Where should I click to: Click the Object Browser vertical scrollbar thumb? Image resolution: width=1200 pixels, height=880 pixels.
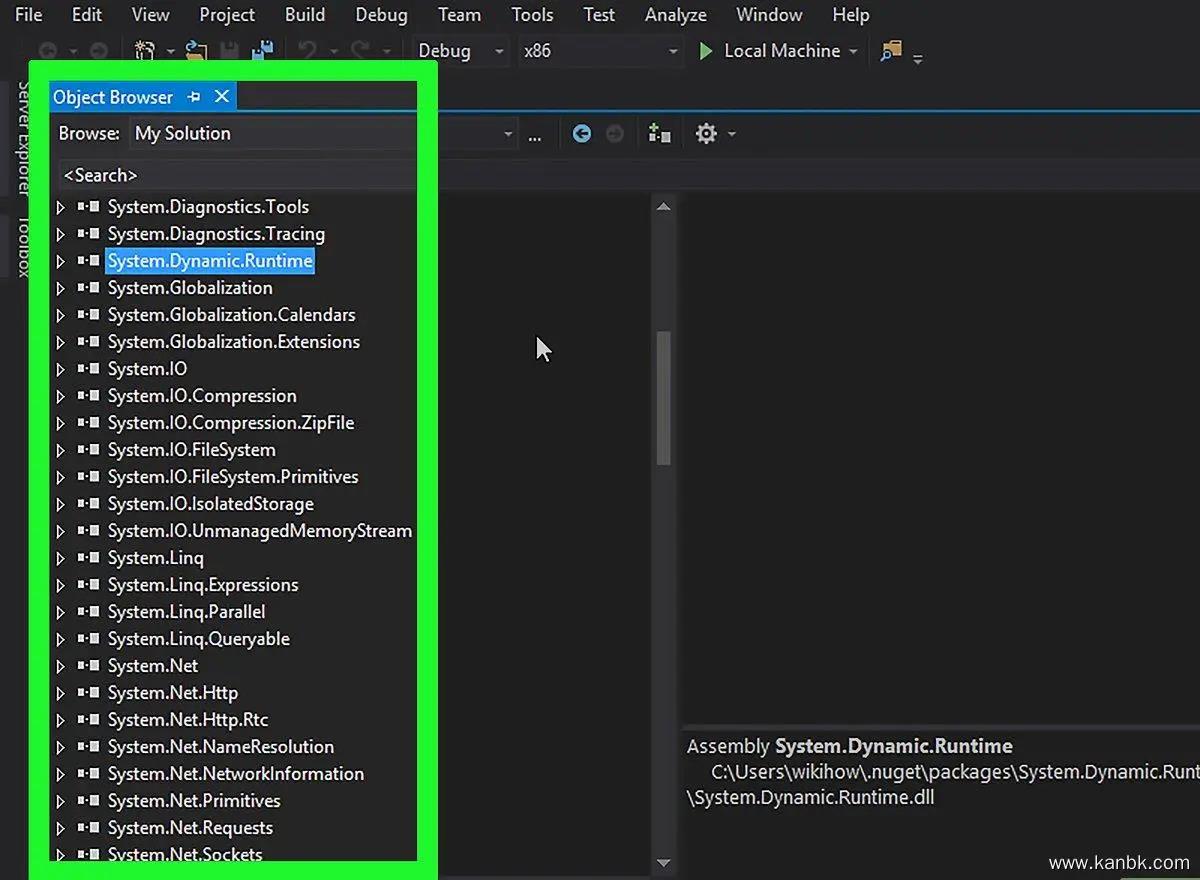(x=662, y=397)
